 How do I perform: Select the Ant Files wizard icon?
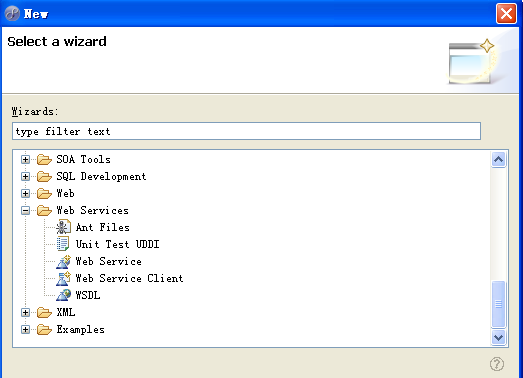[63, 227]
